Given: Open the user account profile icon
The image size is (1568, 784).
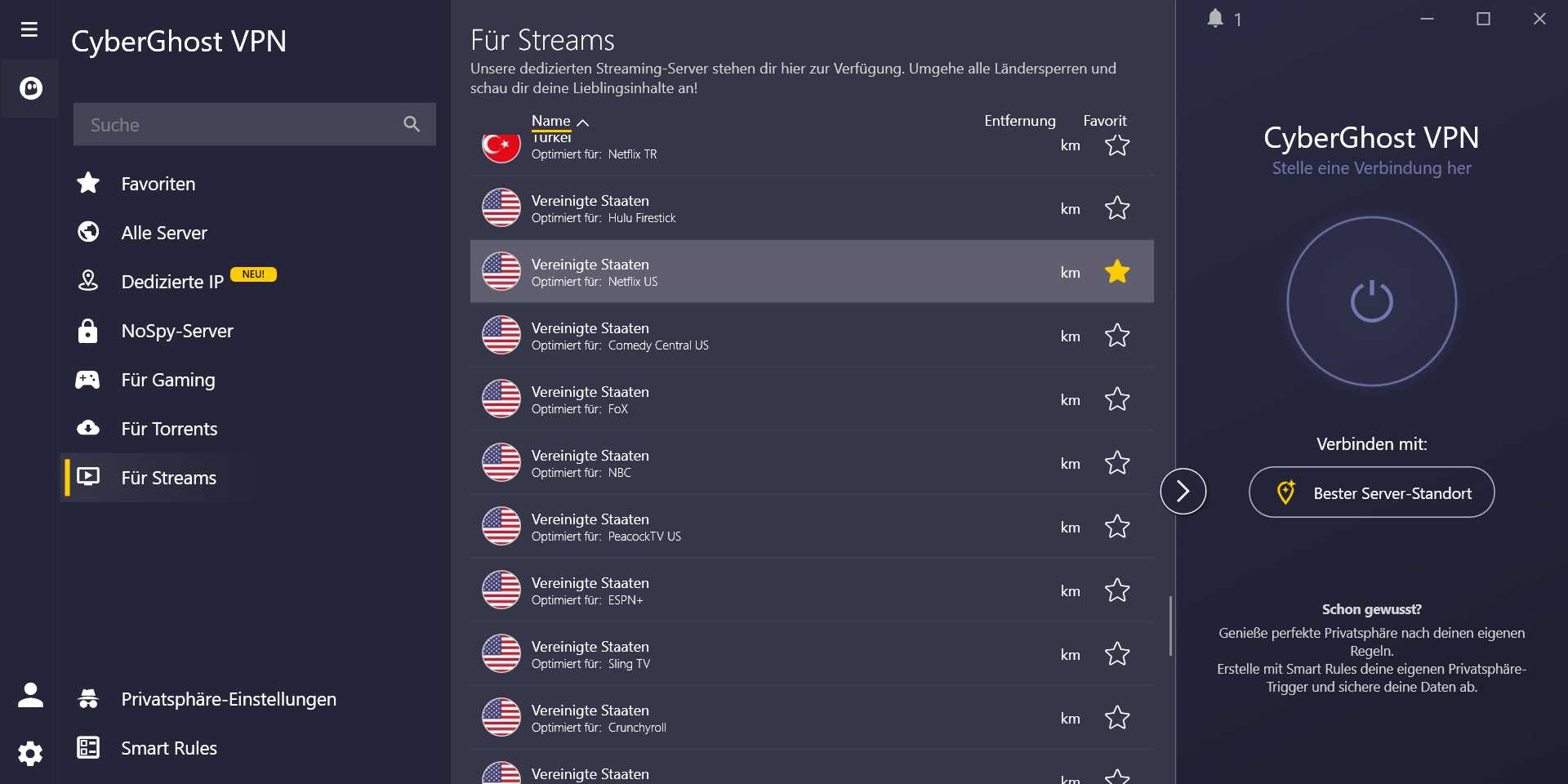Looking at the screenshot, I should 30,695.
